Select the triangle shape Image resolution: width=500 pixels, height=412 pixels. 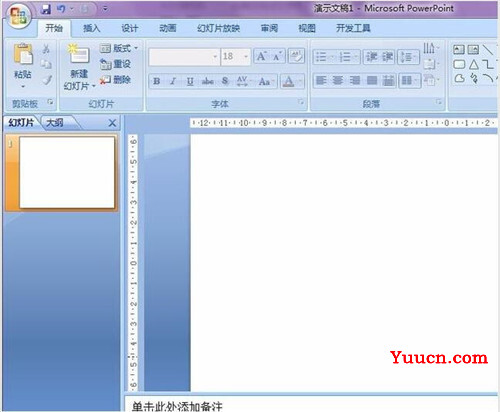click(474, 64)
